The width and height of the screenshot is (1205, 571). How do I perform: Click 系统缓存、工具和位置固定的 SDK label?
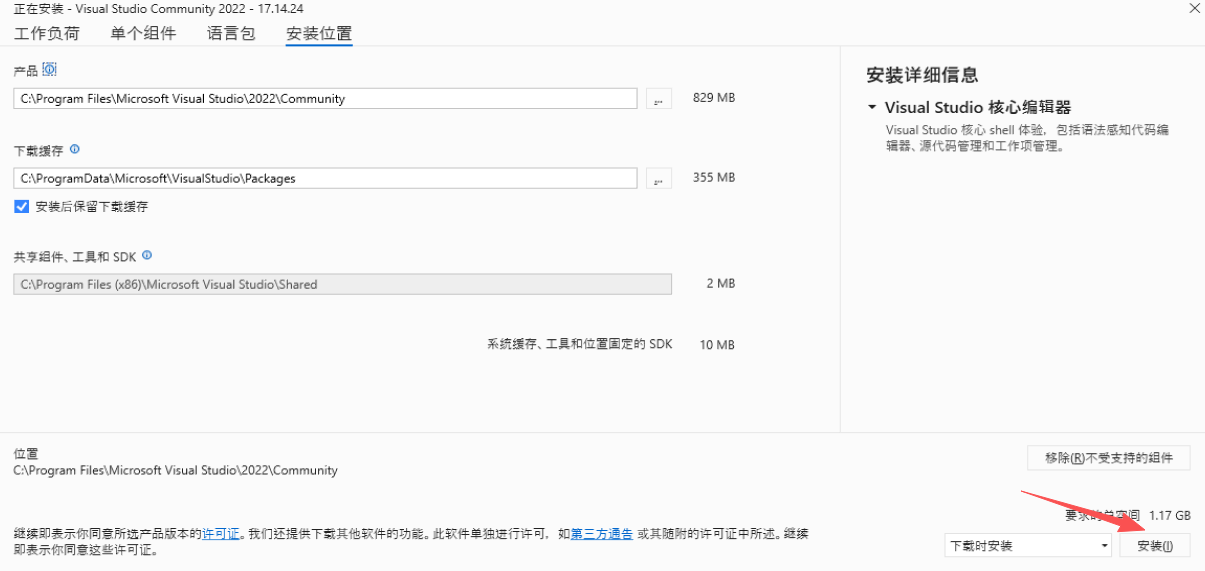pos(580,344)
